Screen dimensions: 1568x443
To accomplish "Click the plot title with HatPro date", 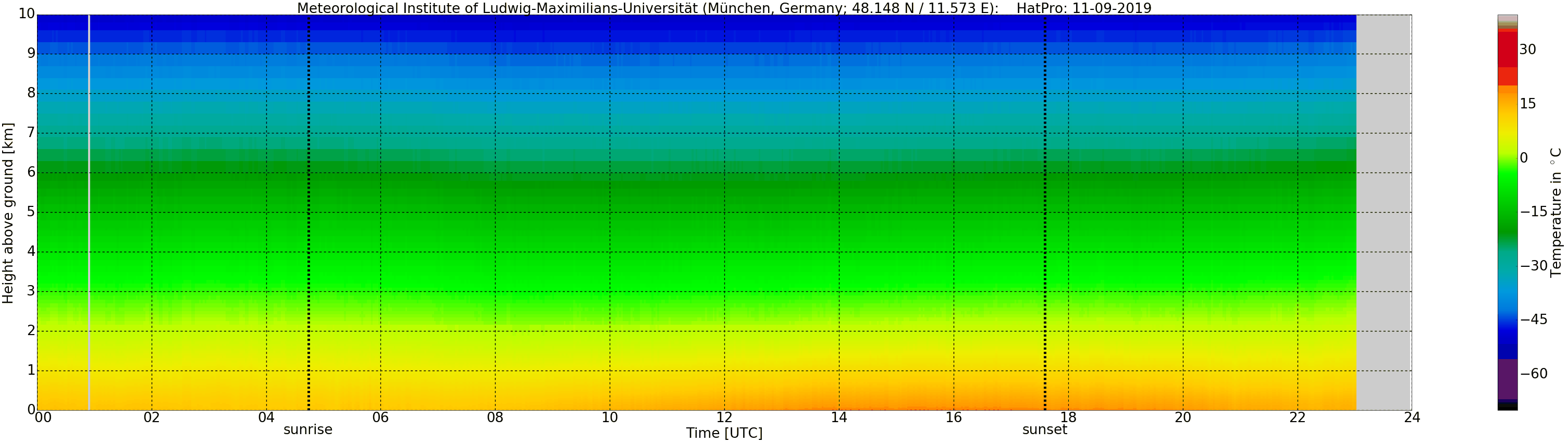I will [x=724, y=8].
